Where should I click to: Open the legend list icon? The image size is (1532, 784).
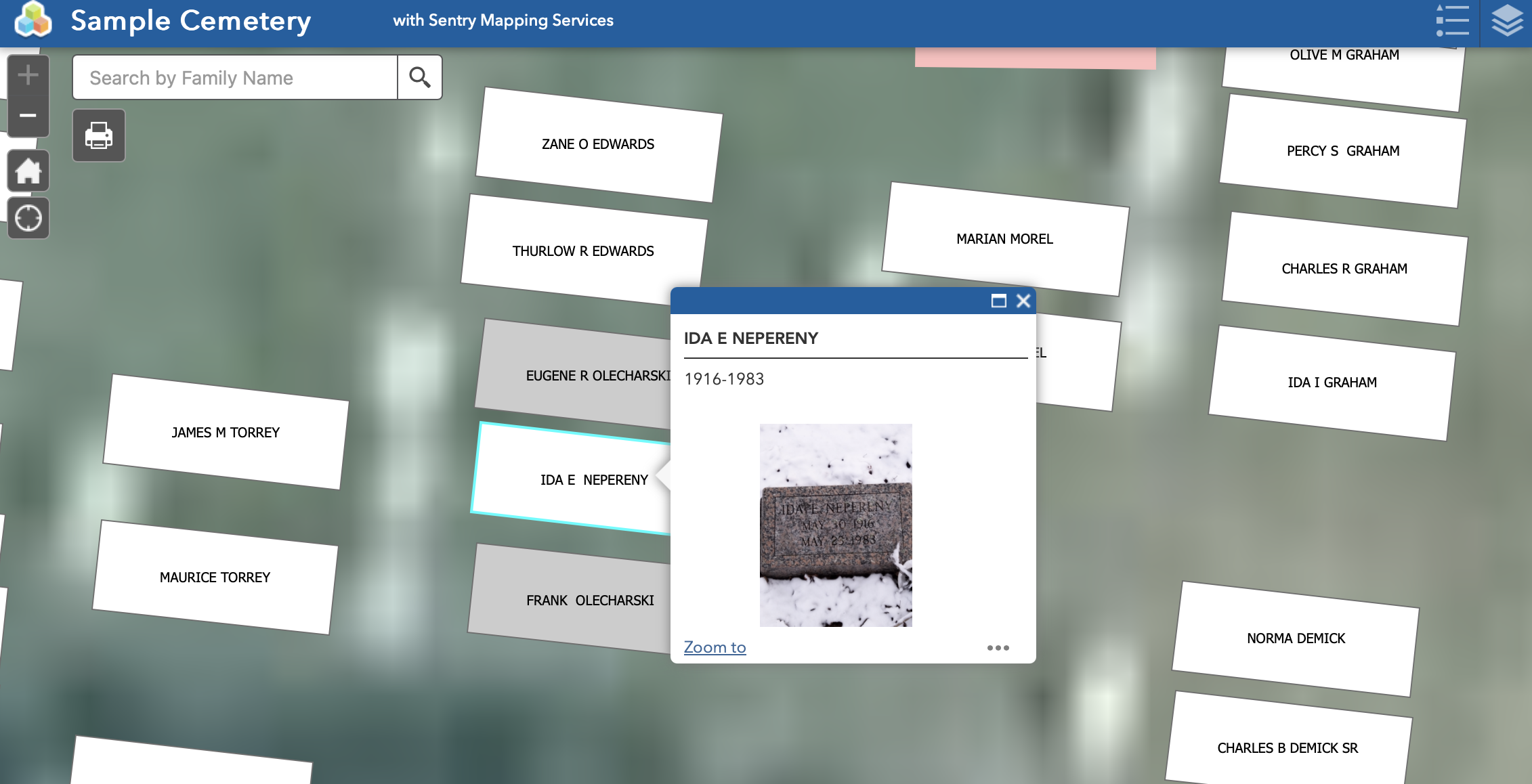click(1452, 21)
